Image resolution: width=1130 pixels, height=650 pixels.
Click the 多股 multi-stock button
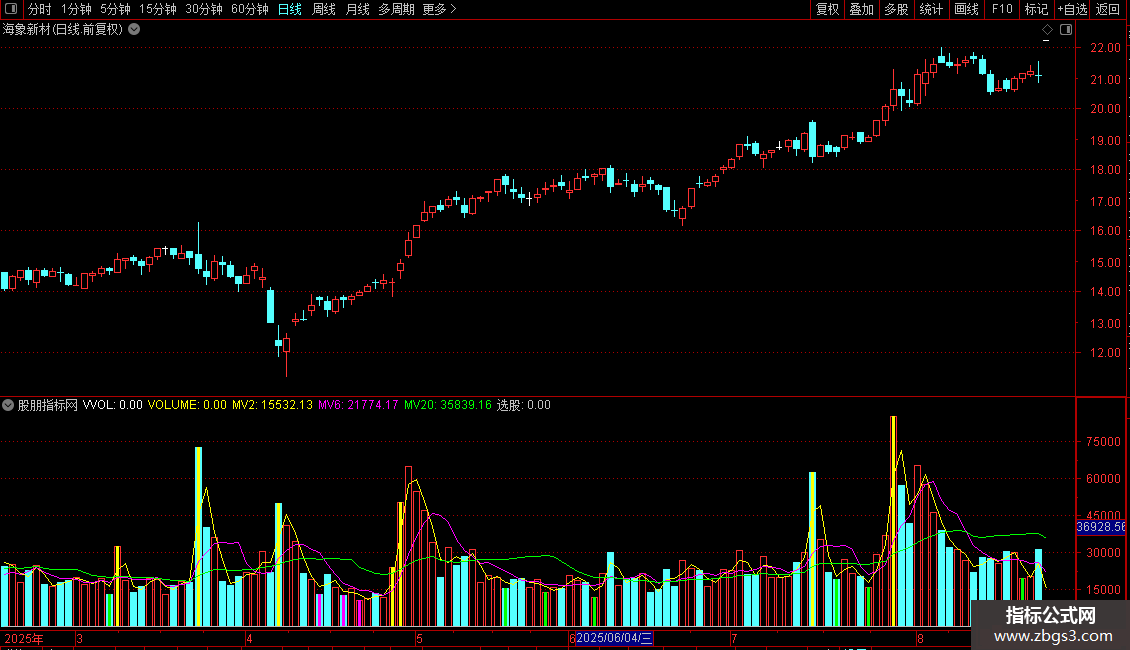(896, 9)
